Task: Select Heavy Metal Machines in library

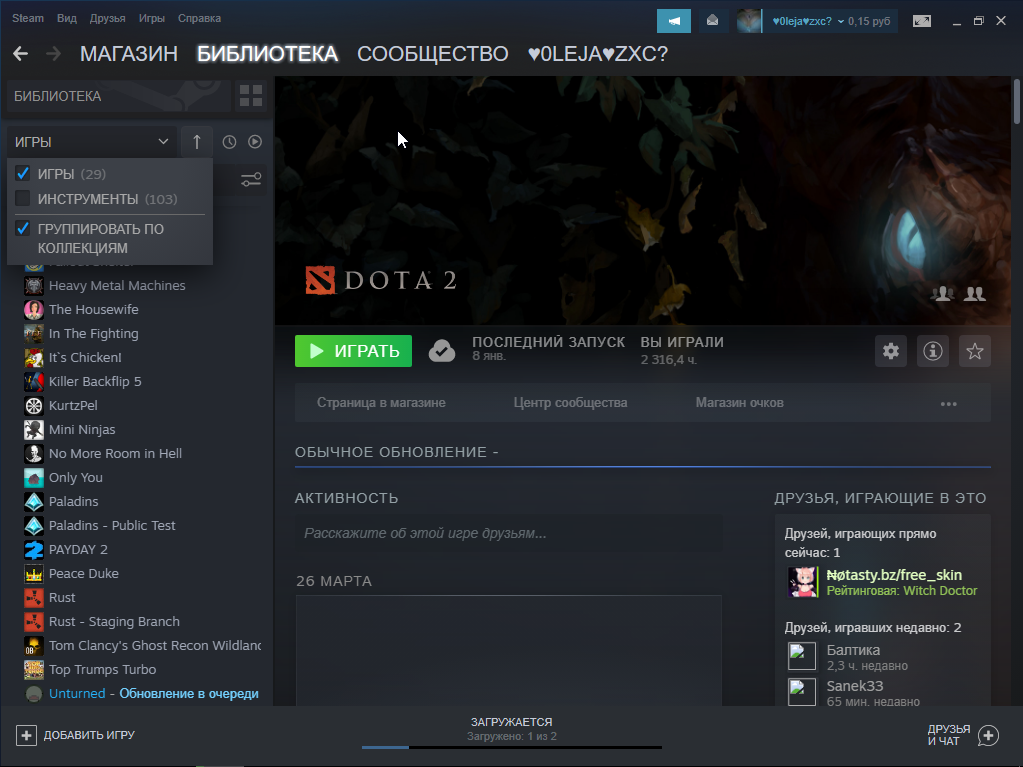Action: click(117, 286)
